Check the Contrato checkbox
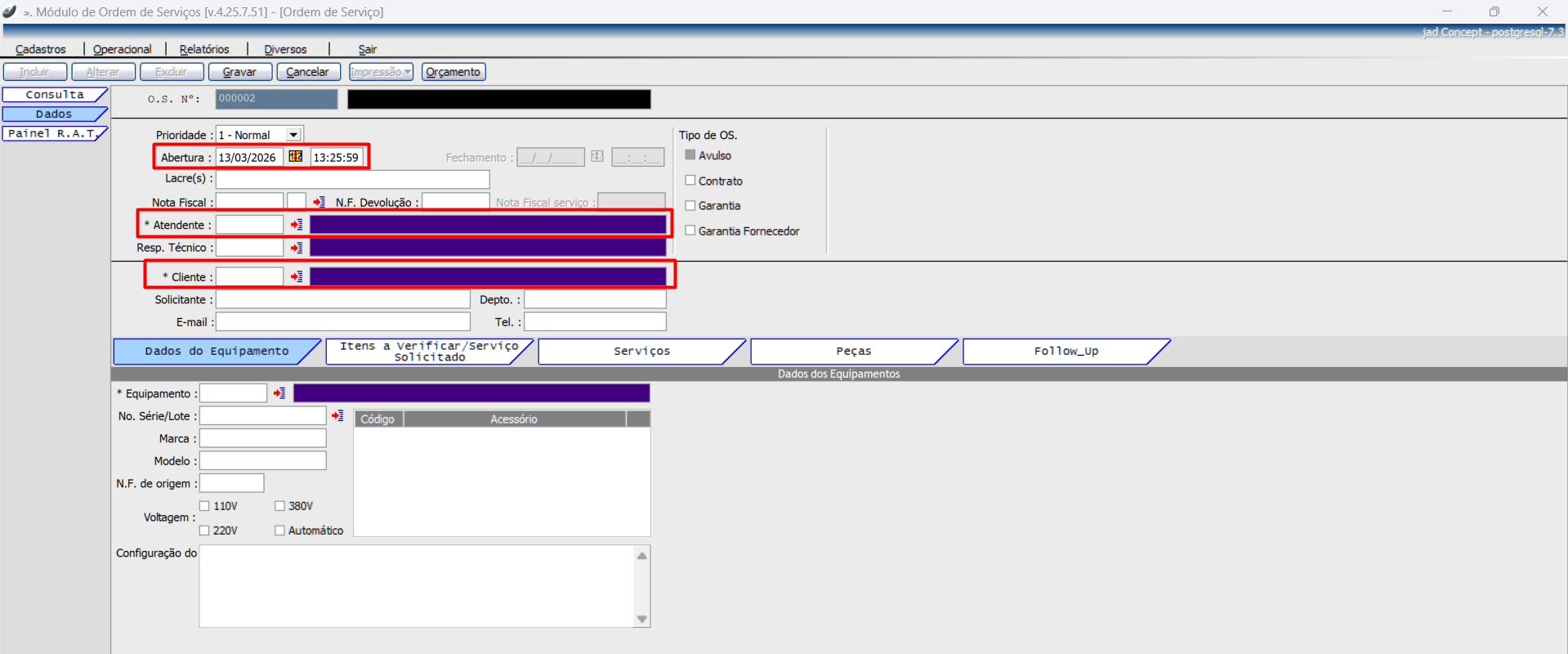Viewport: 1568px width, 654px height. [690, 181]
